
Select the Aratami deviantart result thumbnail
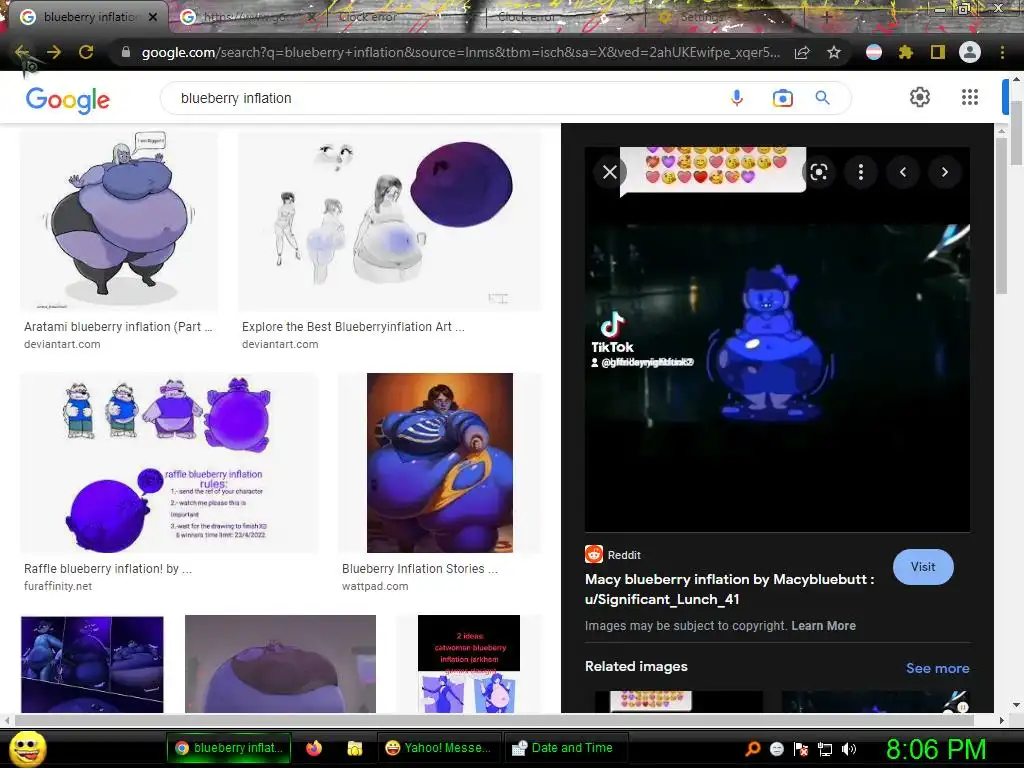pyautogui.click(x=118, y=221)
